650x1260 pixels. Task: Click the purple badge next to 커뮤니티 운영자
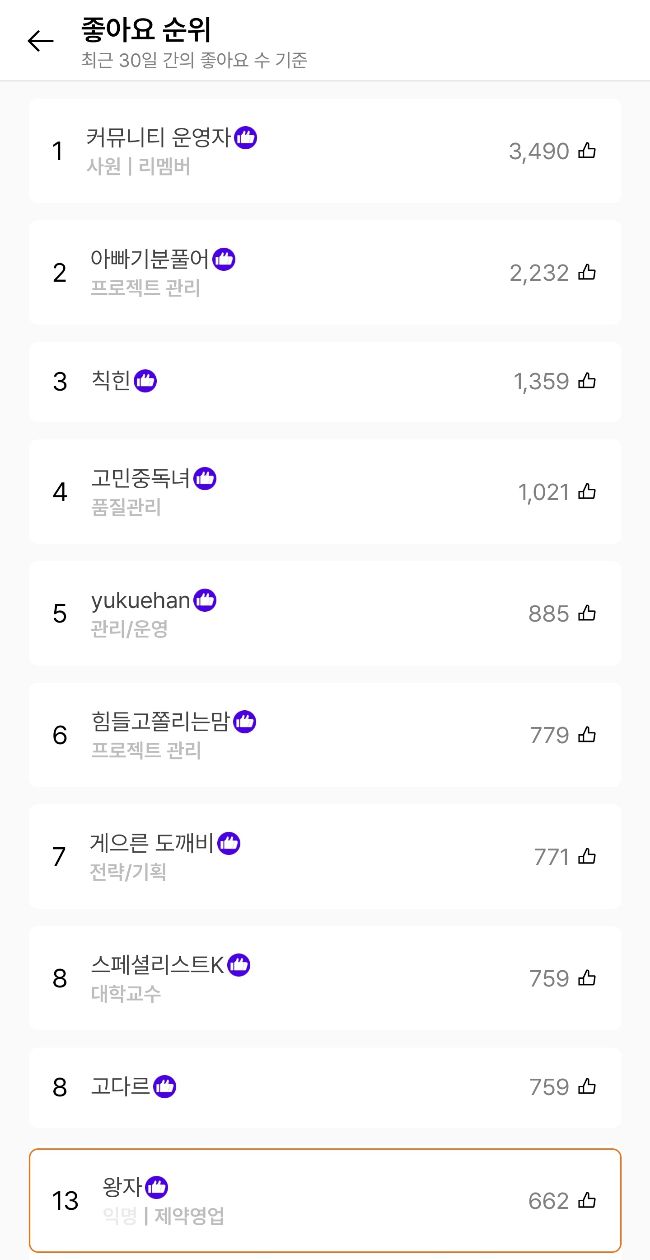click(245, 138)
